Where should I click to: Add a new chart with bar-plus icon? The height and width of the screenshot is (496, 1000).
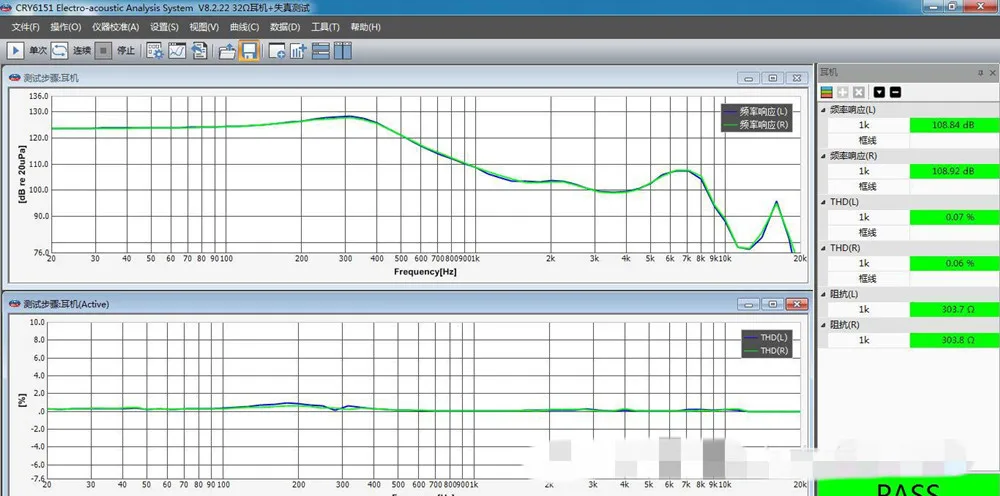coord(298,50)
